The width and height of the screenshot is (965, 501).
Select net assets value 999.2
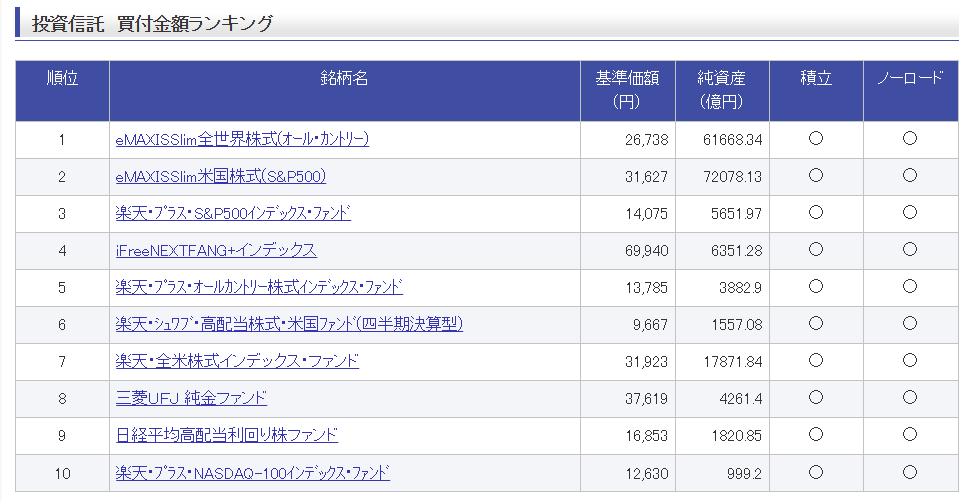[x=744, y=474]
